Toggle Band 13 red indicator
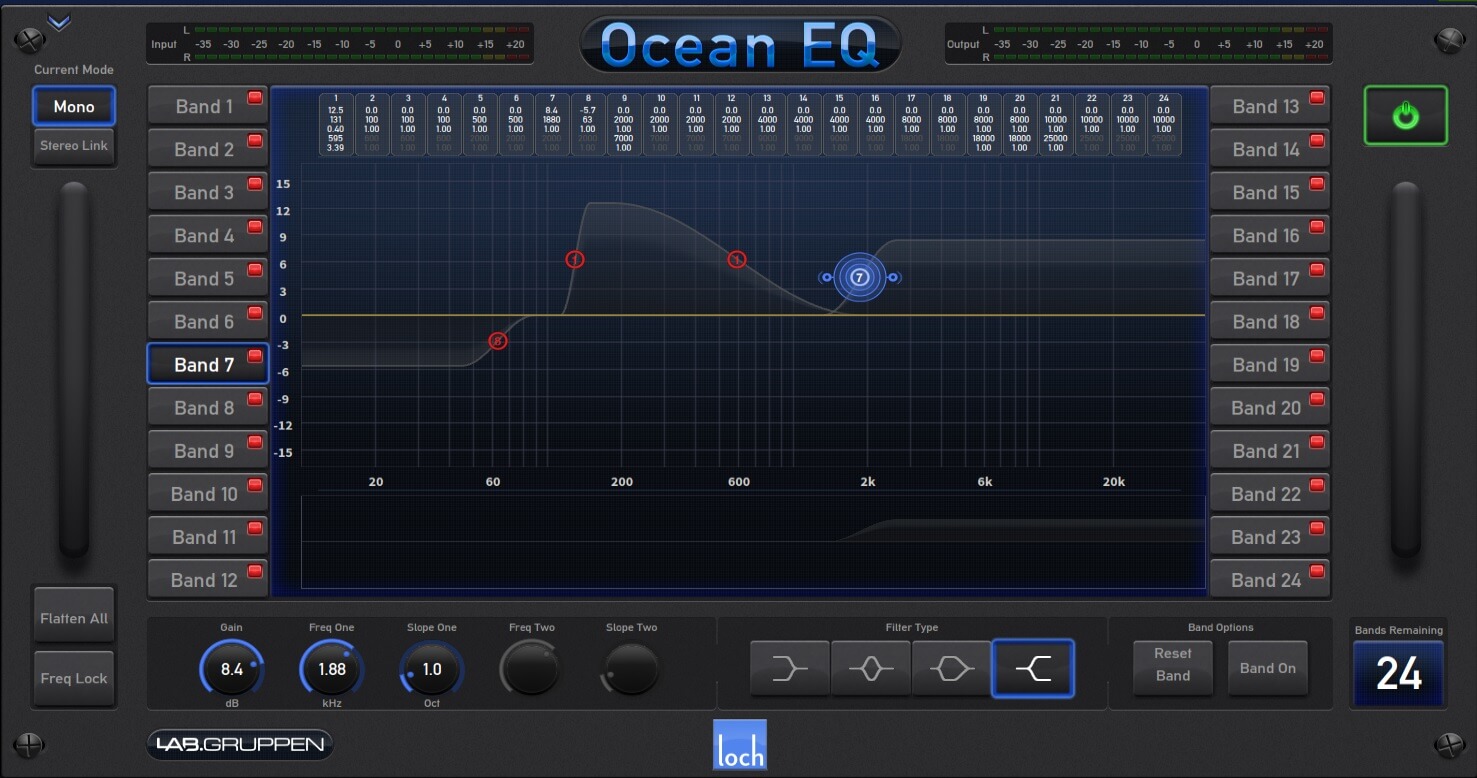1477x778 pixels. (x=1316, y=98)
